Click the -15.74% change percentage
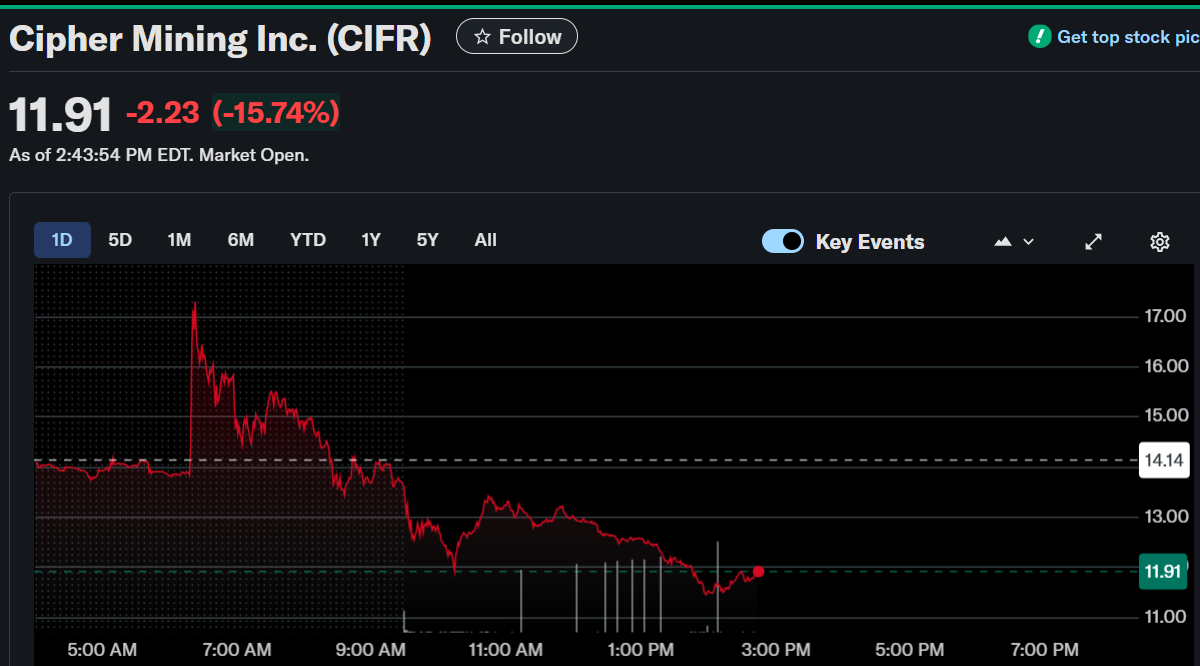 click(x=275, y=113)
